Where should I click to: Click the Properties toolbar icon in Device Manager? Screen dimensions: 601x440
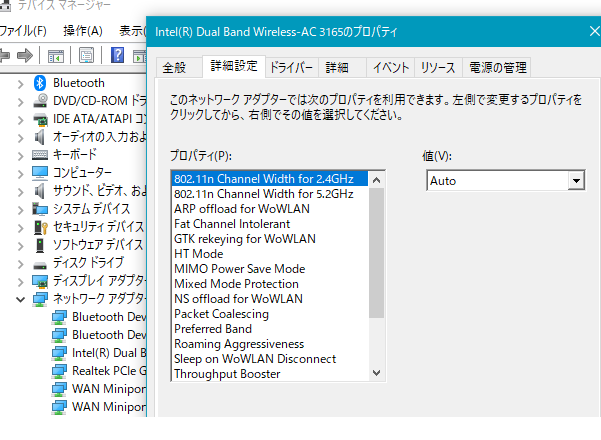coord(86,56)
